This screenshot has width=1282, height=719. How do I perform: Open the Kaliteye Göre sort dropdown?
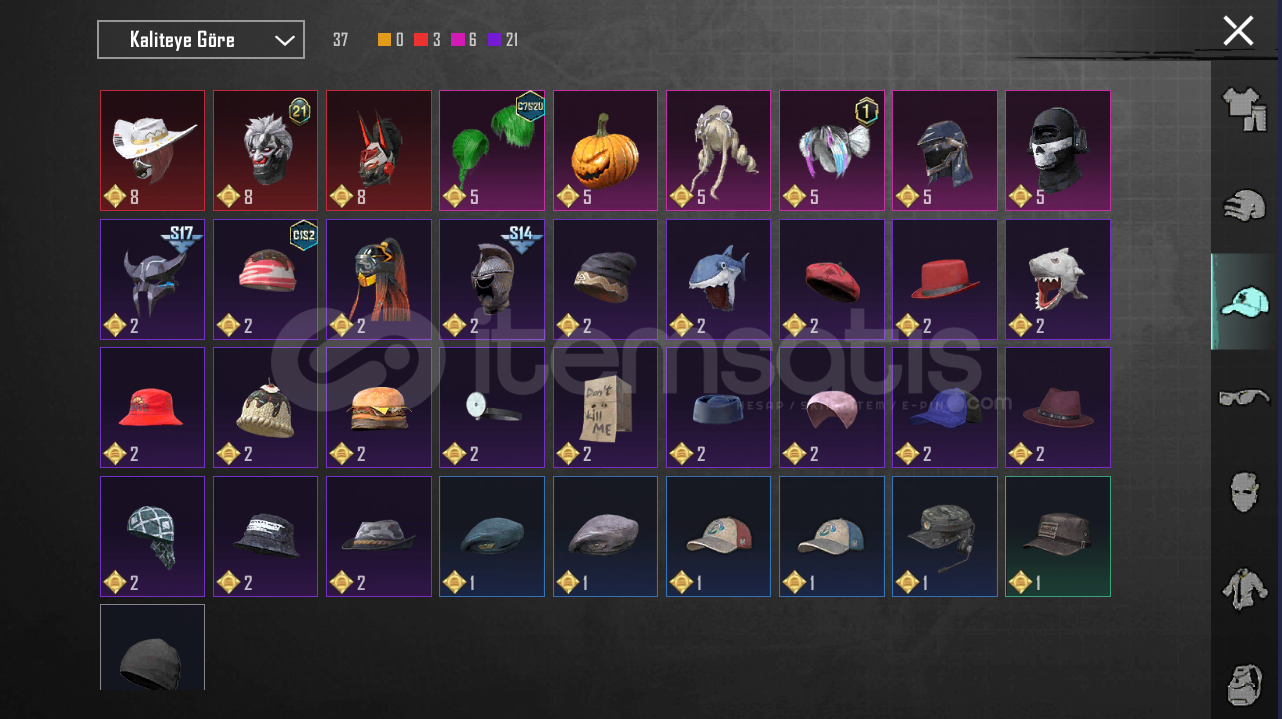pos(201,40)
